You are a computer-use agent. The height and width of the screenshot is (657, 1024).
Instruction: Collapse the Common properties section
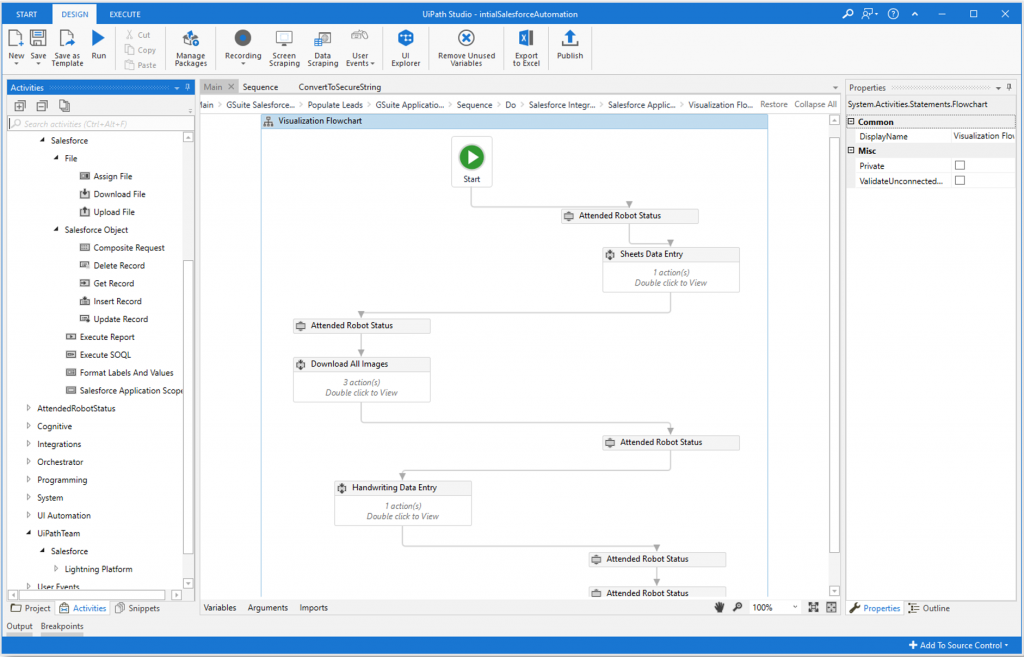851,121
